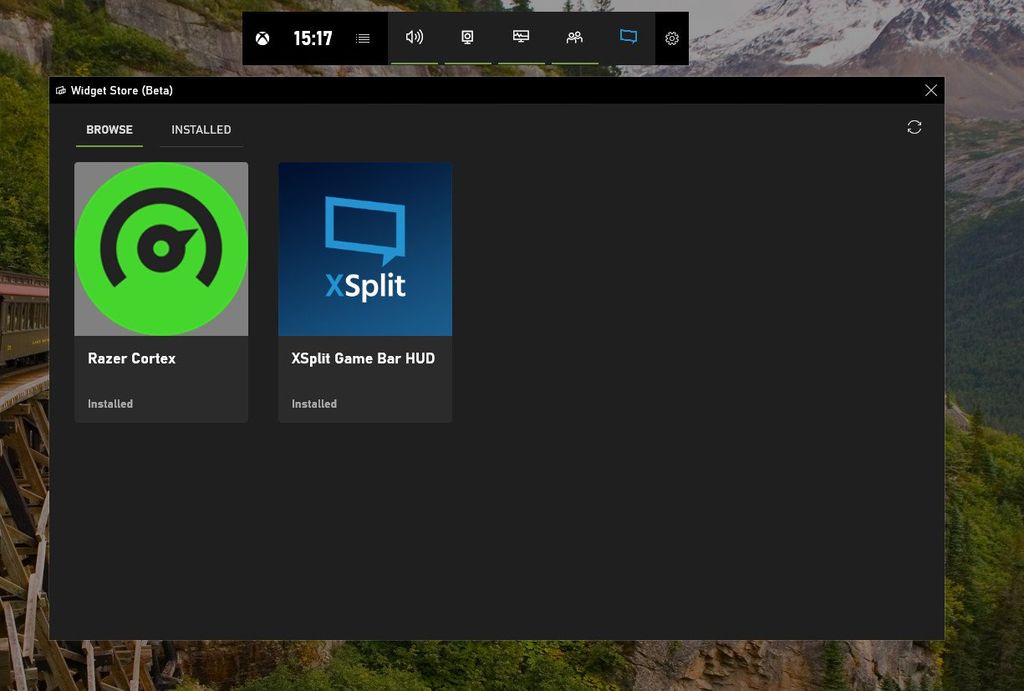Open the Xbox Game Bar home menu
Image resolution: width=1024 pixels, height=691 pixels.
pyautogui.click(x=263, y=38)
